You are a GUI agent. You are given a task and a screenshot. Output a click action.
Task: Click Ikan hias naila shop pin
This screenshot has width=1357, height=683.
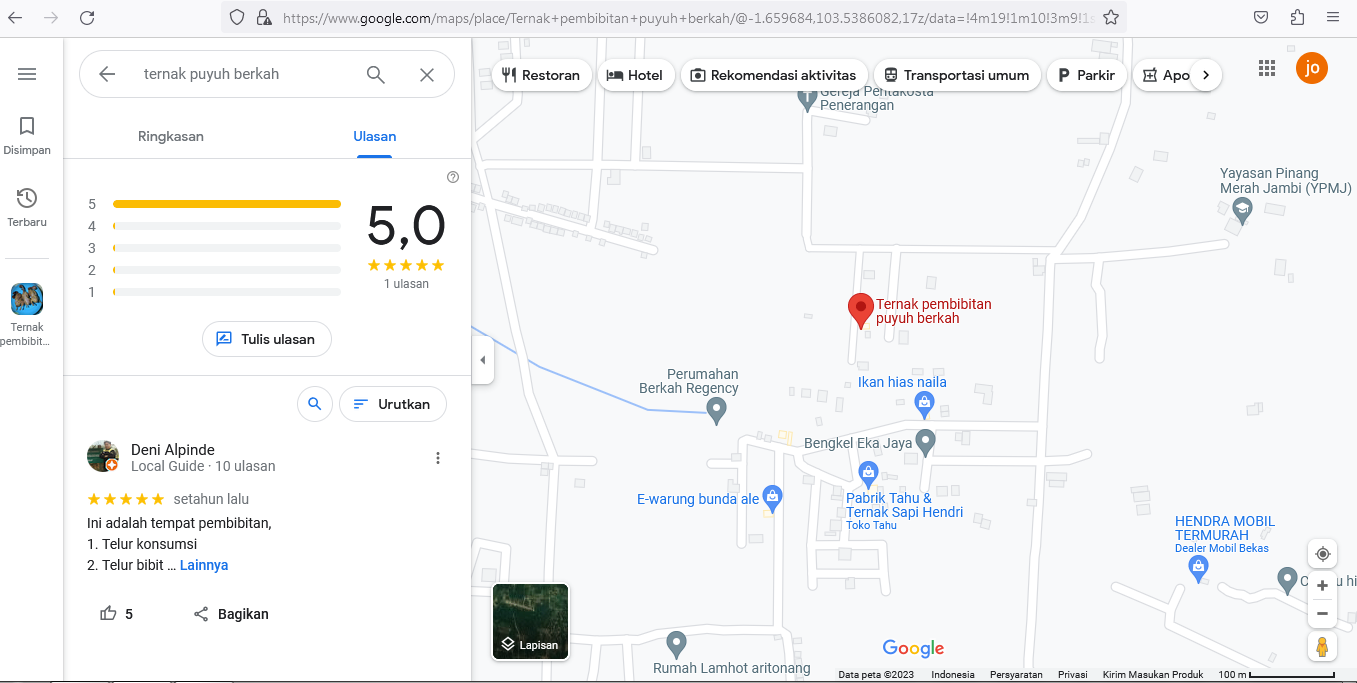tap(924, 404)
